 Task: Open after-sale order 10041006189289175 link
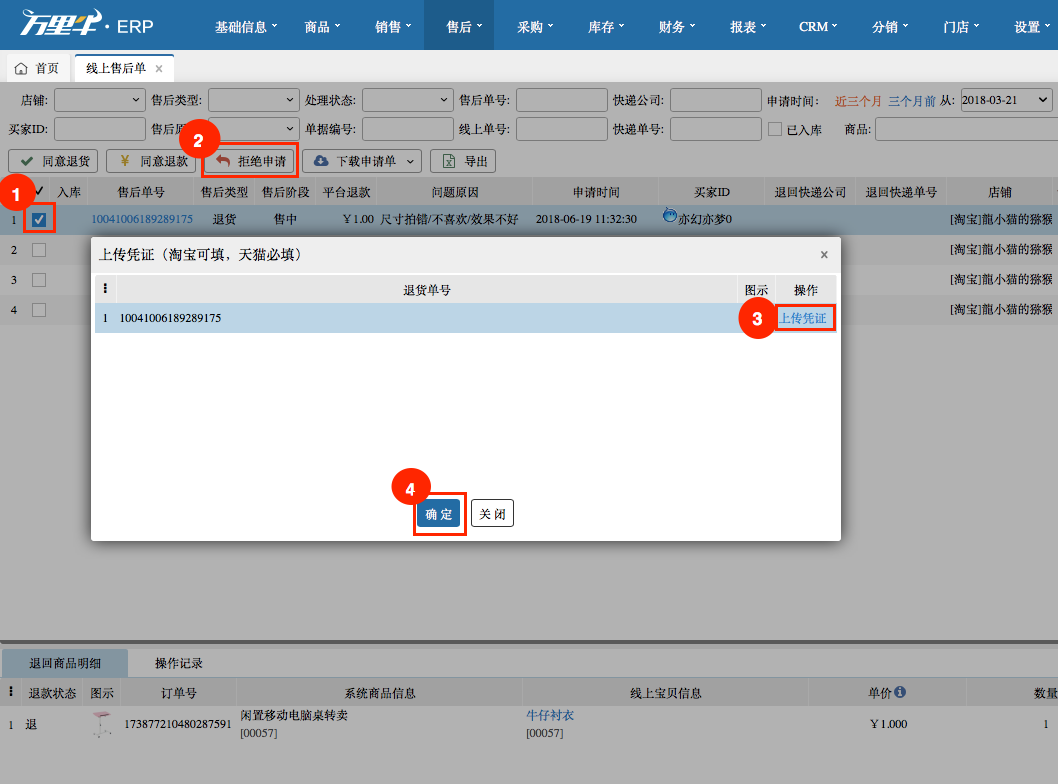click(142, 219)
